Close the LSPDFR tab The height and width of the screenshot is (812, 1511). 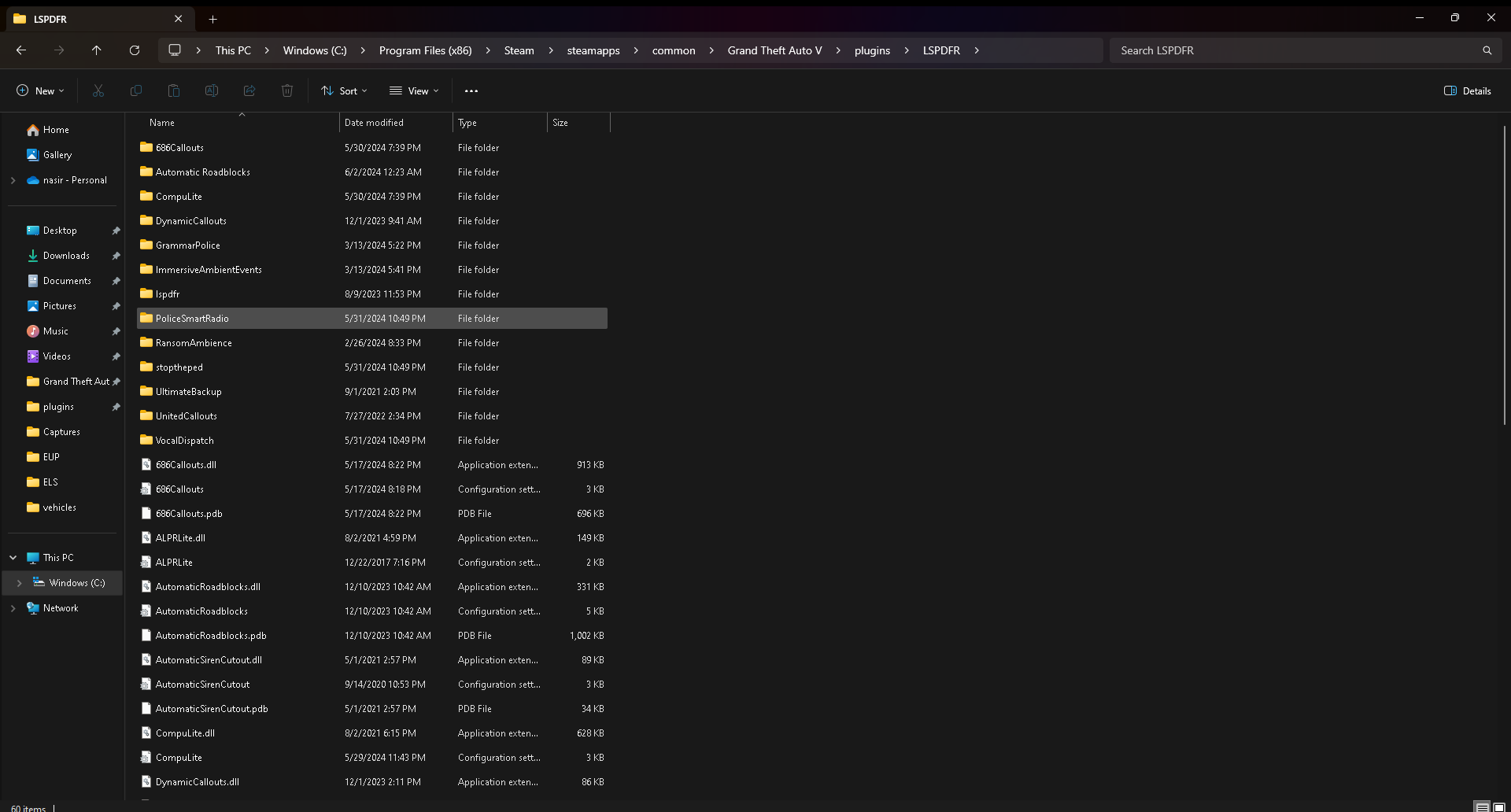179,19
